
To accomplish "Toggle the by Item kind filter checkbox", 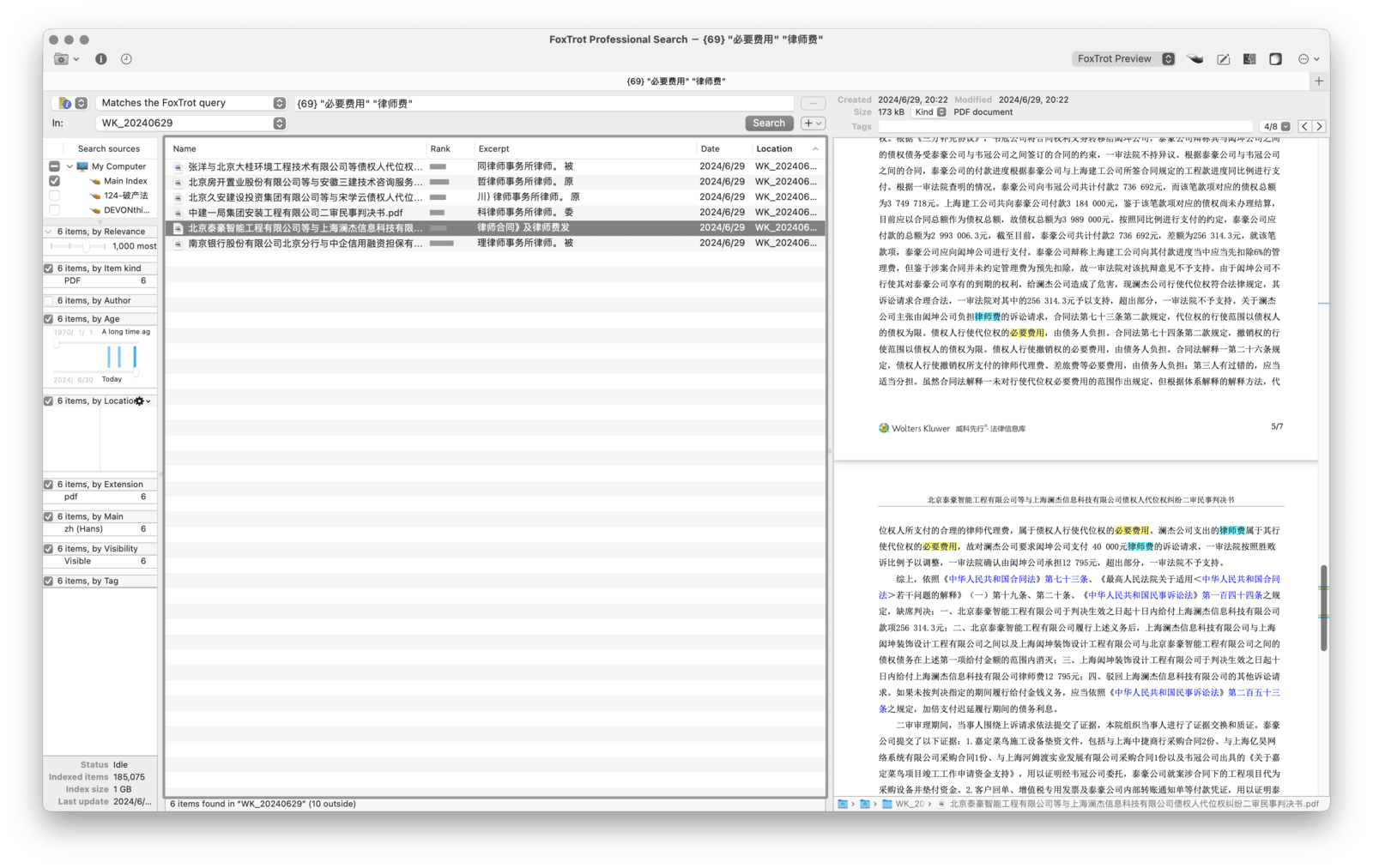I will 49,268.
